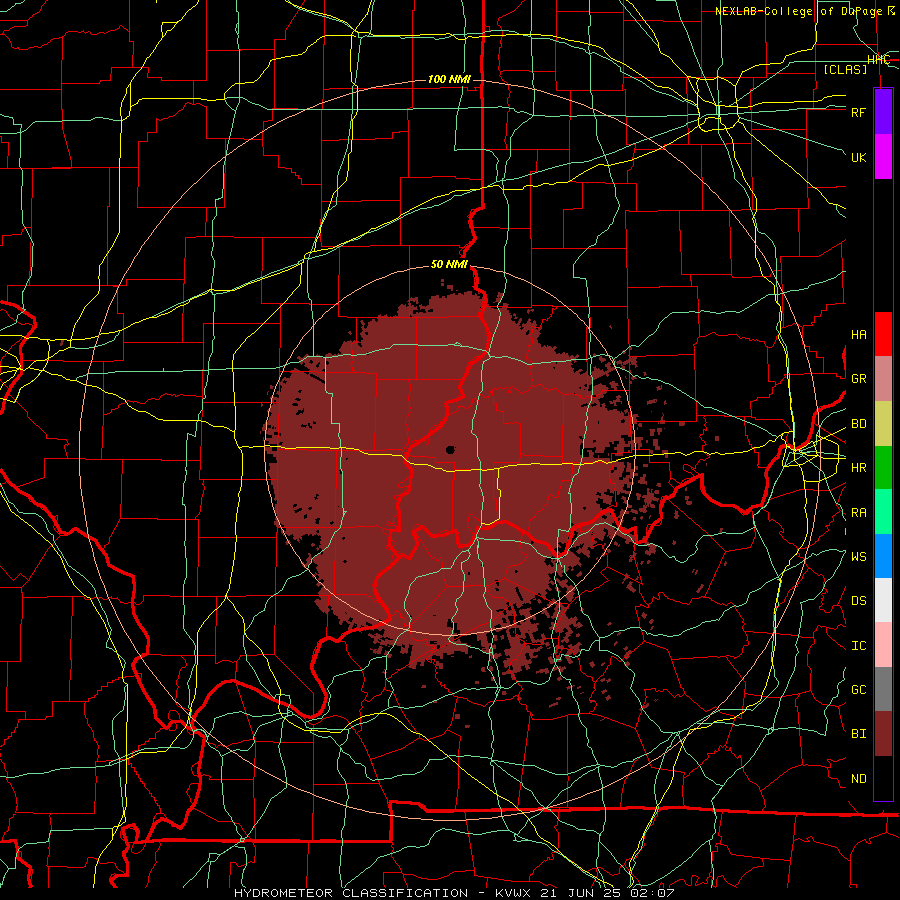Click the UK magenta legend swatch
Viewport: 900px width, 900px height.
883,157
